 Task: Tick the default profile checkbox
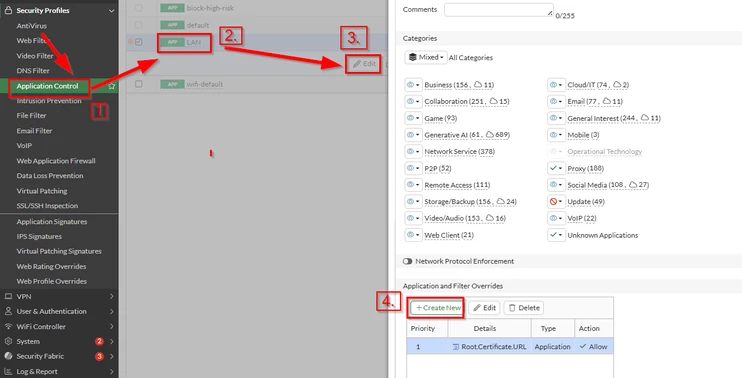click(x=138, y=25)
